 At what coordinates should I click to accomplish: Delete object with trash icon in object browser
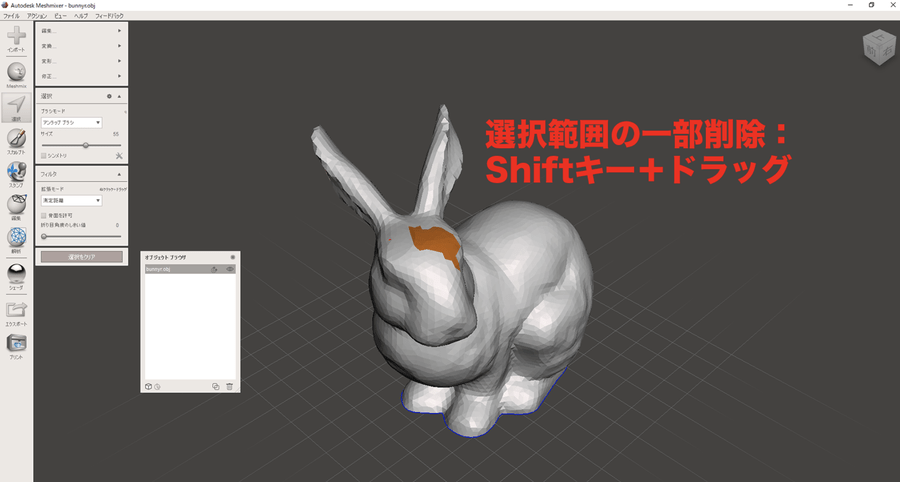(229, 386)
